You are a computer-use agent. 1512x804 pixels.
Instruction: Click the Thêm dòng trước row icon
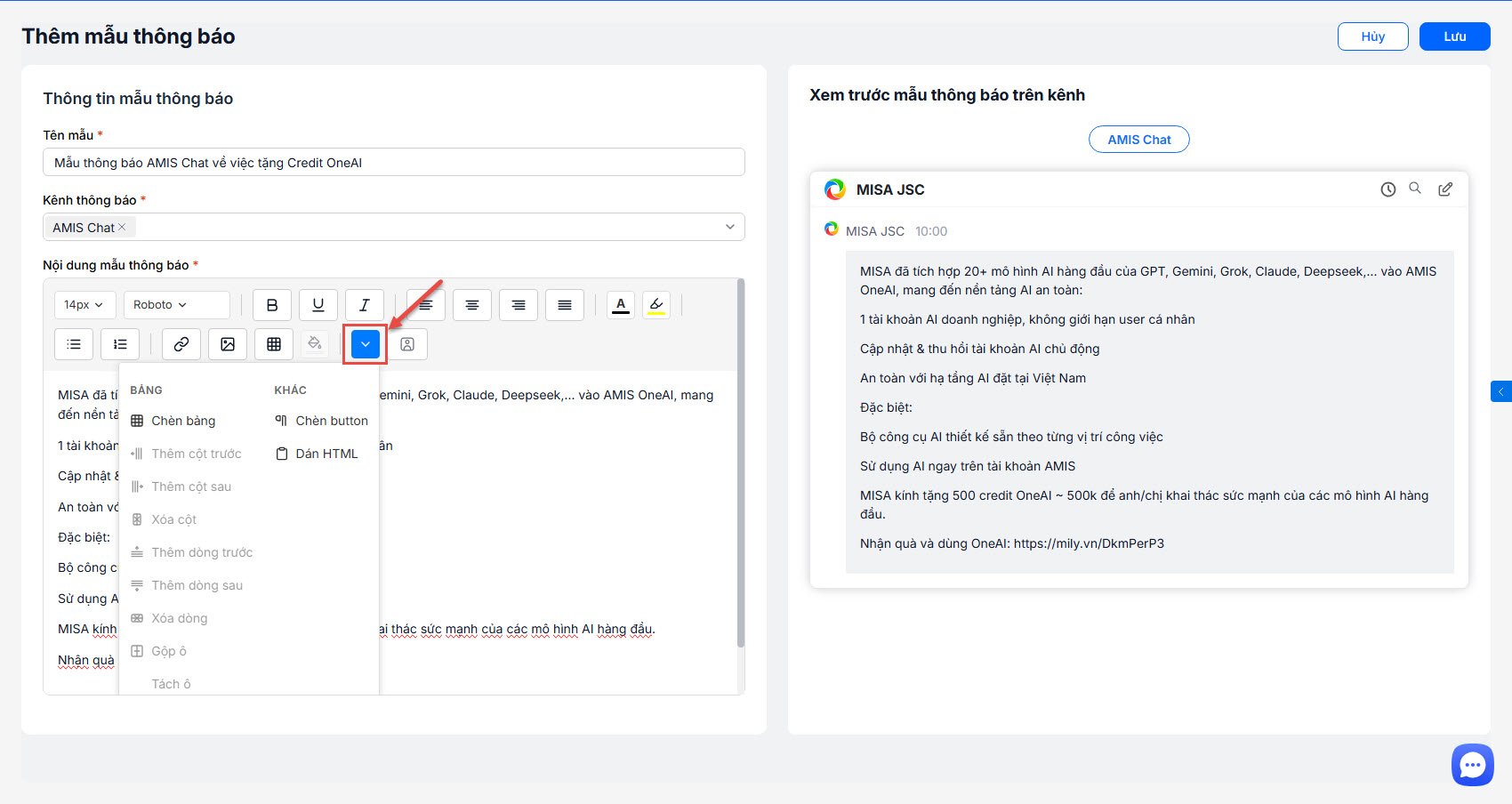(137, 552)
